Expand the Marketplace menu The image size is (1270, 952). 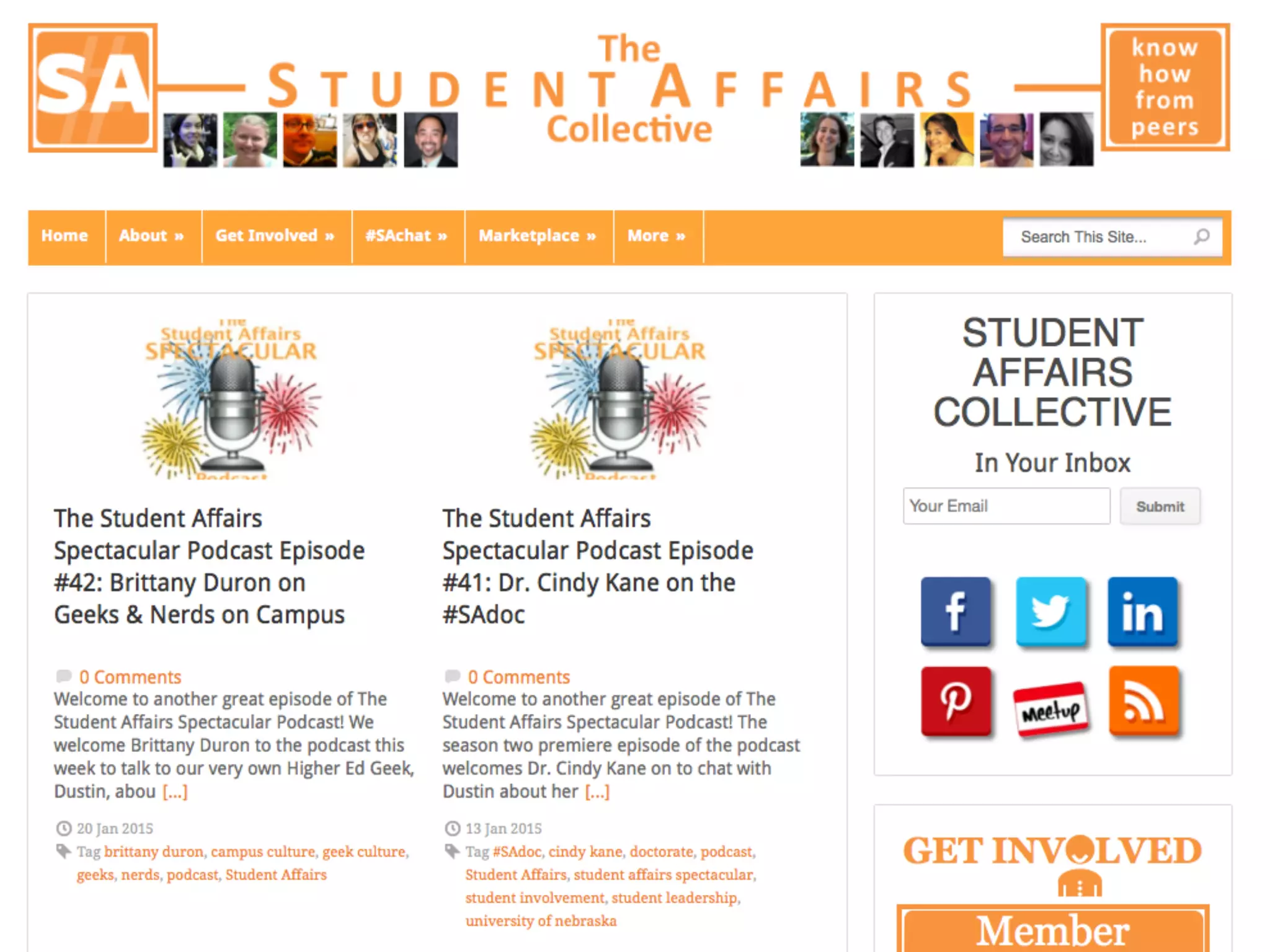point(539,236)
